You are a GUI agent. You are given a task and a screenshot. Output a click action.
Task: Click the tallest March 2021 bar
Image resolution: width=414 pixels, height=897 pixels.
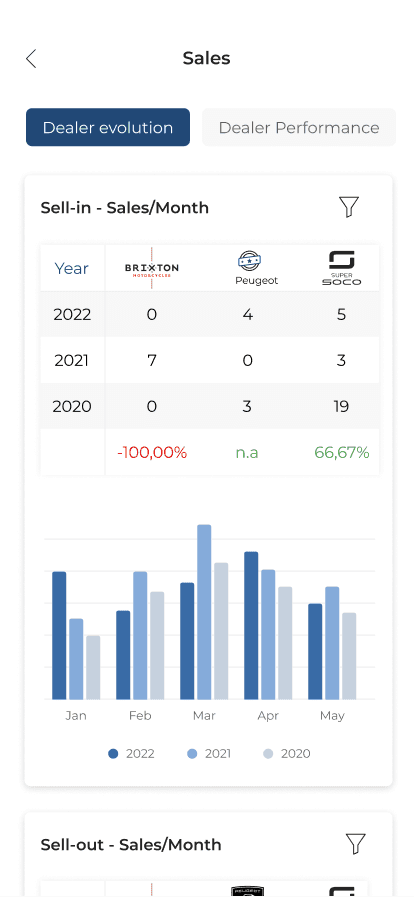(204, 612)
